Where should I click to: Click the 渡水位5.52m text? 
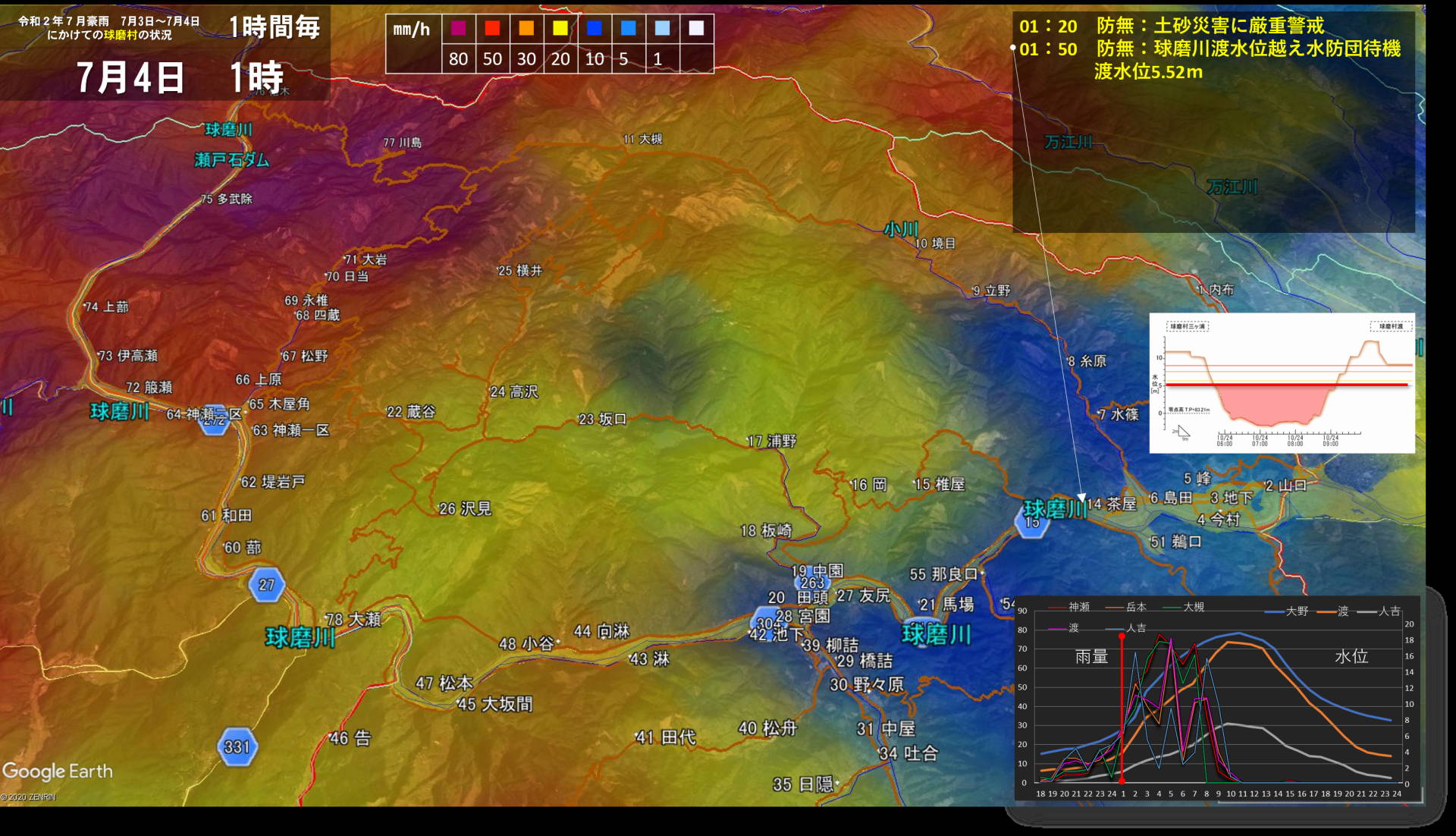1147,72
